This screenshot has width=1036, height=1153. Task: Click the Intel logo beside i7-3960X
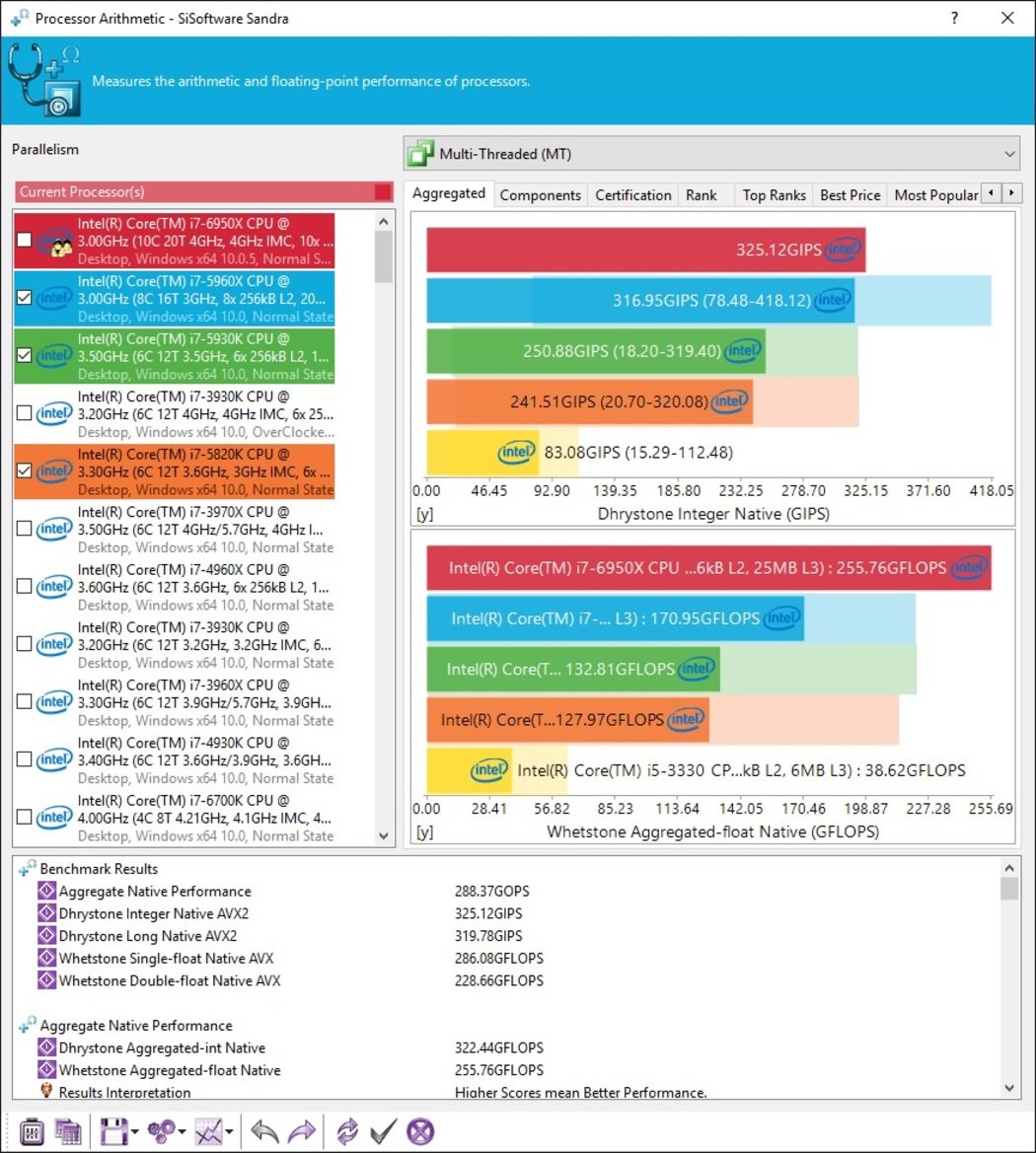click(x=54, y=701)
